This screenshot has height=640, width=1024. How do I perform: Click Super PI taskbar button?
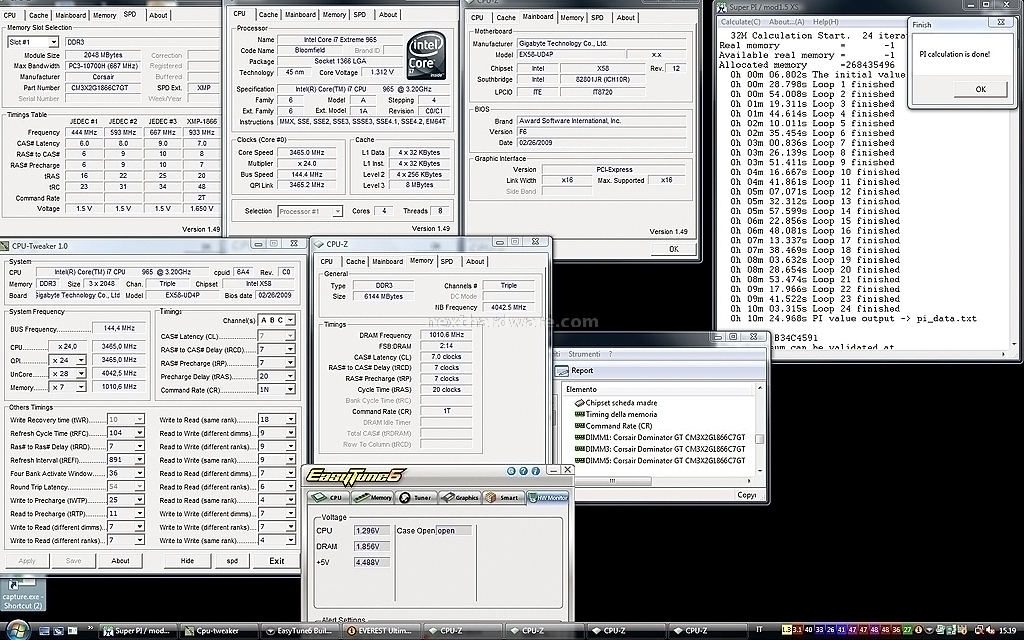(x=136, y=631)
